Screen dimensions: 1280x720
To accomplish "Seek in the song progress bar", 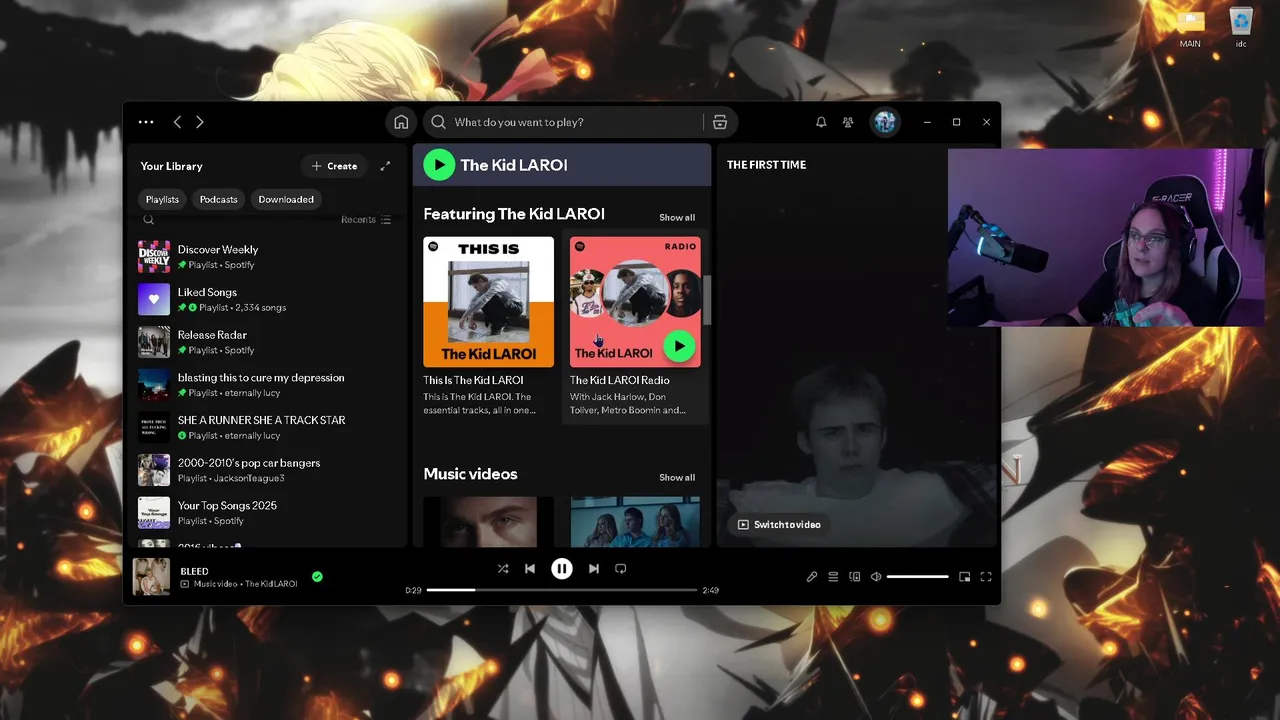I will tap(562, 590).
